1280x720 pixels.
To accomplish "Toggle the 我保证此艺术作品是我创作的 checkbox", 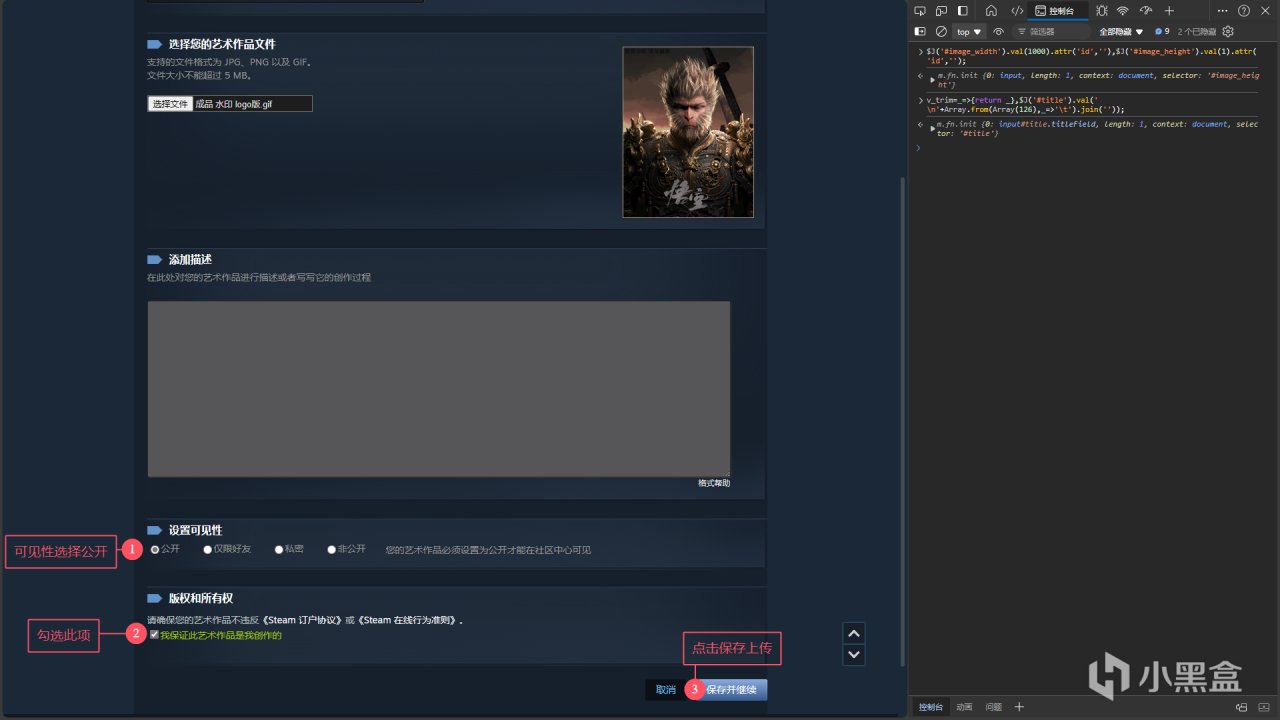I will point(154,635).
